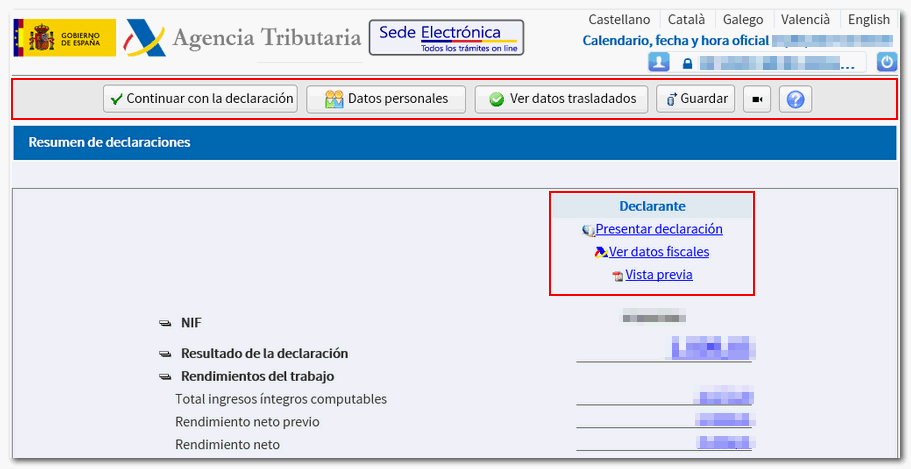Click Ver datos trasladados button
The height and width of the screenshot is (469, 911).
[x=561, y=99]
